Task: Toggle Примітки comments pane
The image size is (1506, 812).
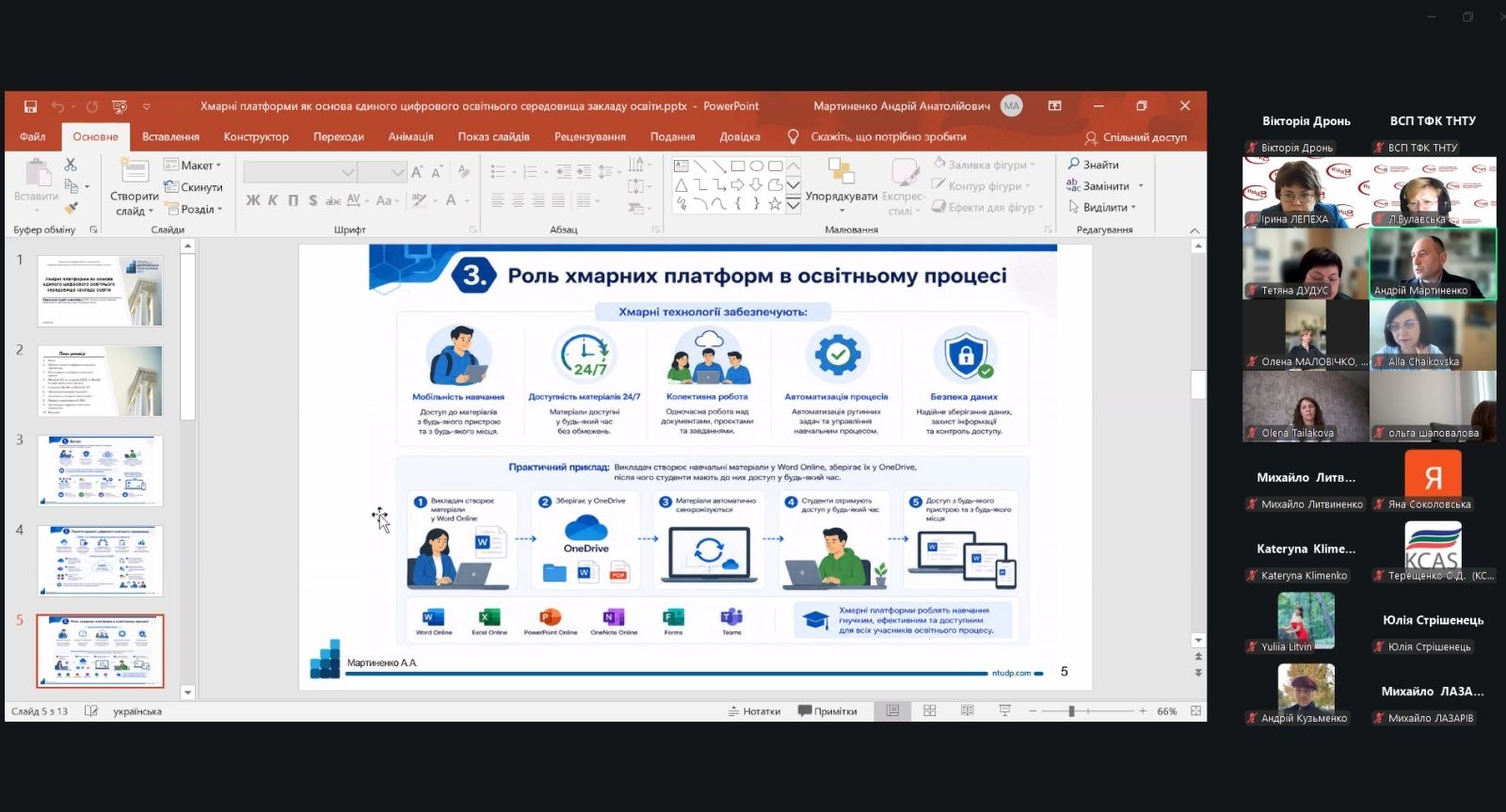Action: click(x=828, y=711)
